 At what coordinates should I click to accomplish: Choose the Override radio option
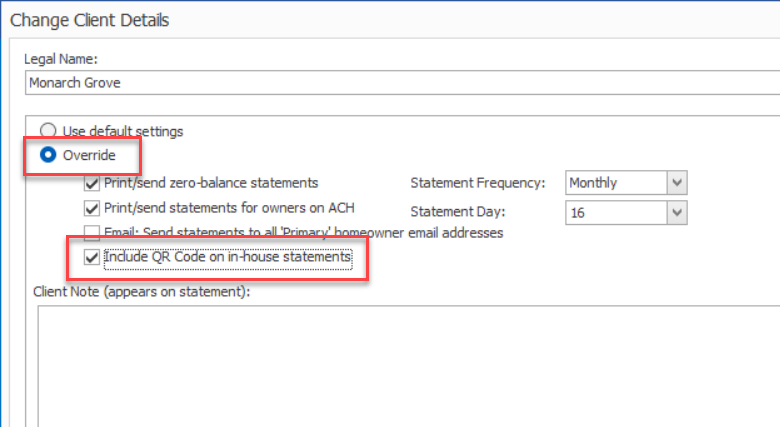point(47,156)
